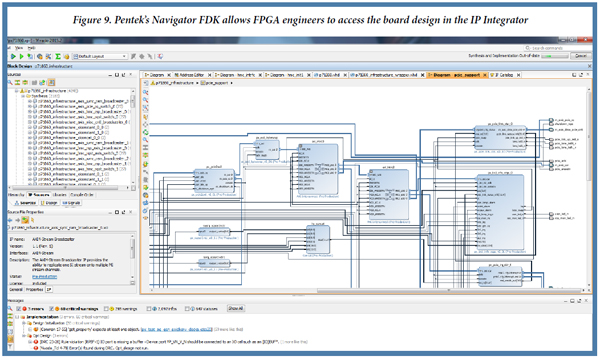Click the synthesis progress bar near Cancel
600x360 pixels.
[x=555, y=56]
